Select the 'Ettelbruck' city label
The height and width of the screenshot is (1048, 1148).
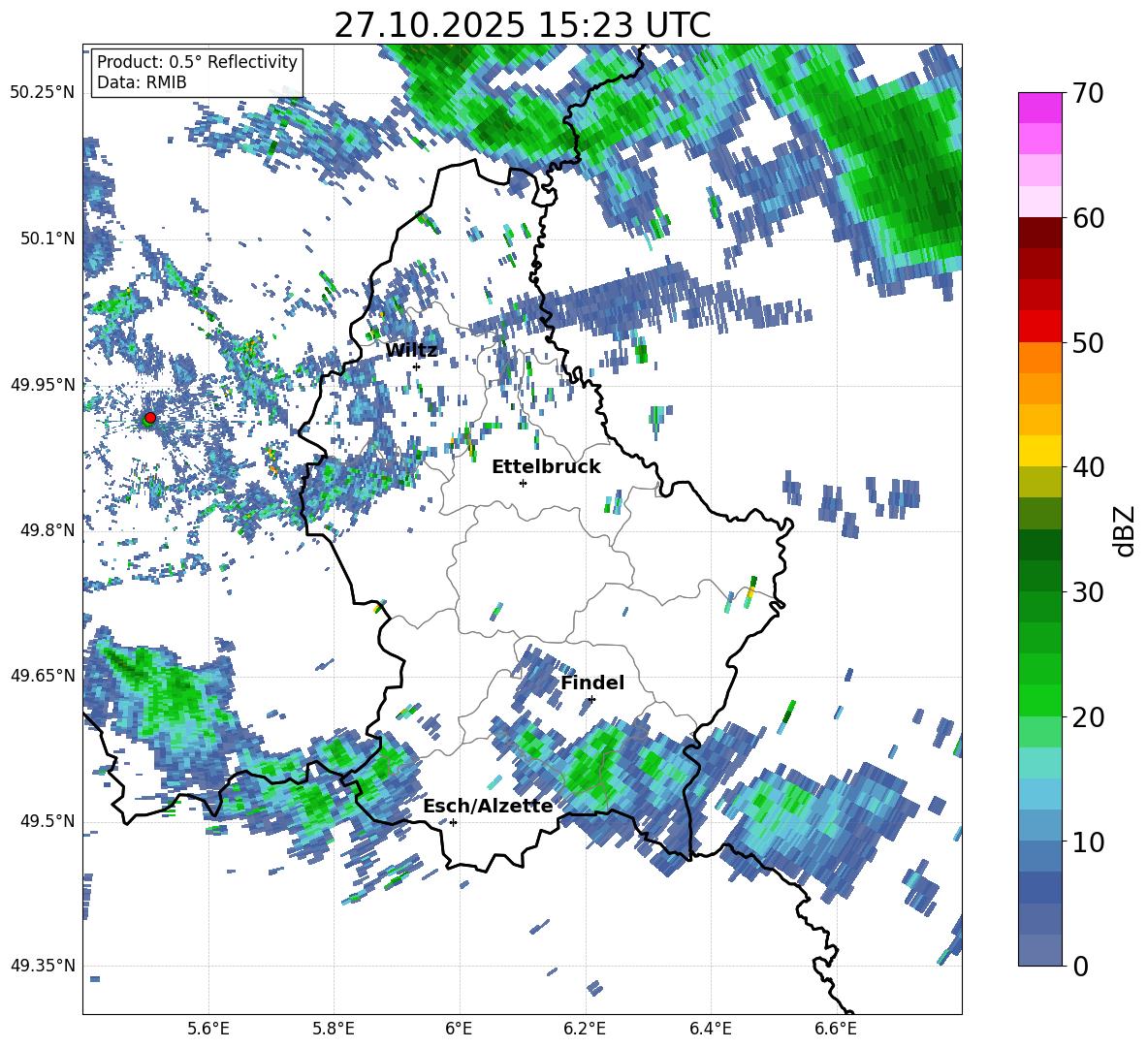(546, 467)
